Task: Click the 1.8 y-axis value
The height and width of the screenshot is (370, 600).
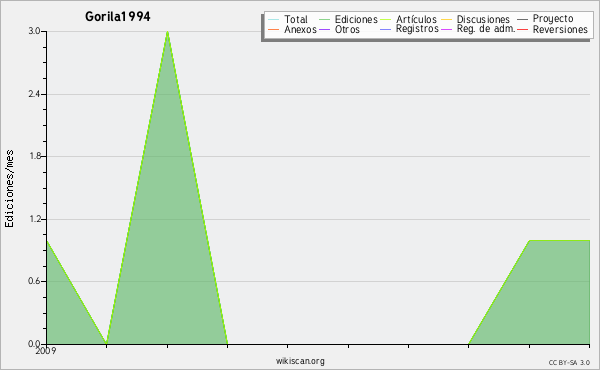Action: pyautogui.click(x=35, y=156)
